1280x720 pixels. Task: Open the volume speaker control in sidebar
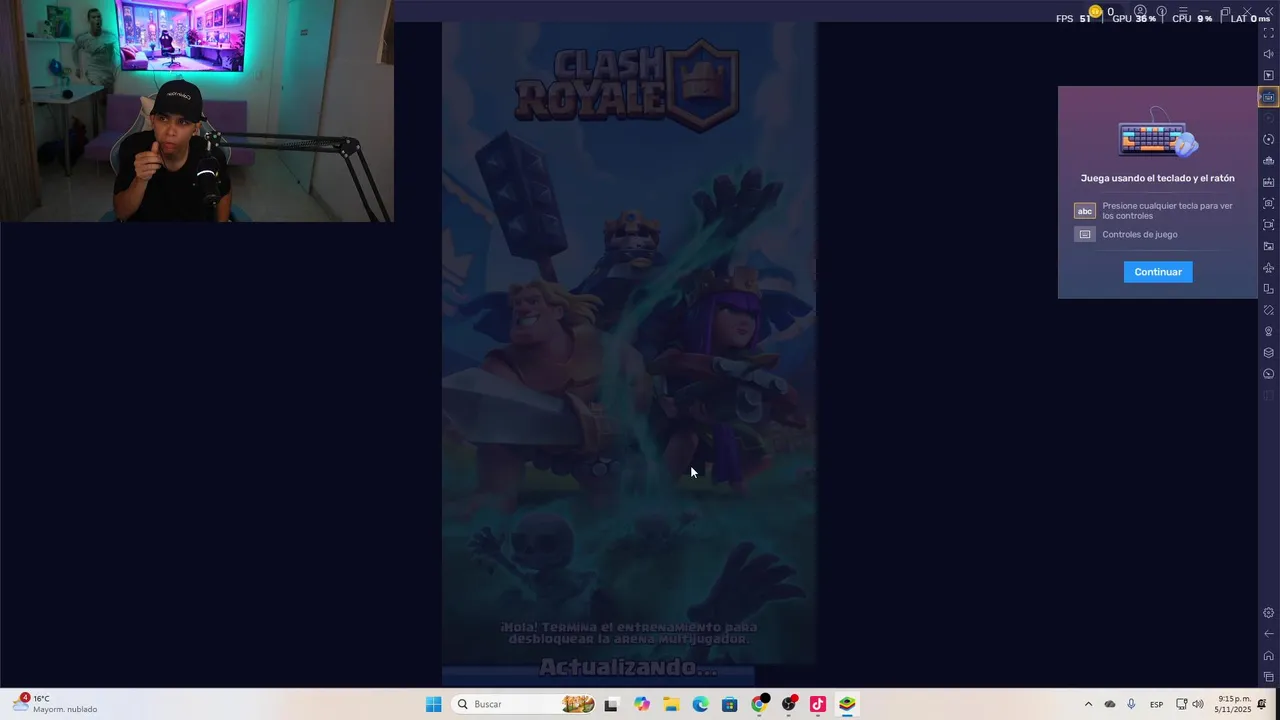(1268, 54)
